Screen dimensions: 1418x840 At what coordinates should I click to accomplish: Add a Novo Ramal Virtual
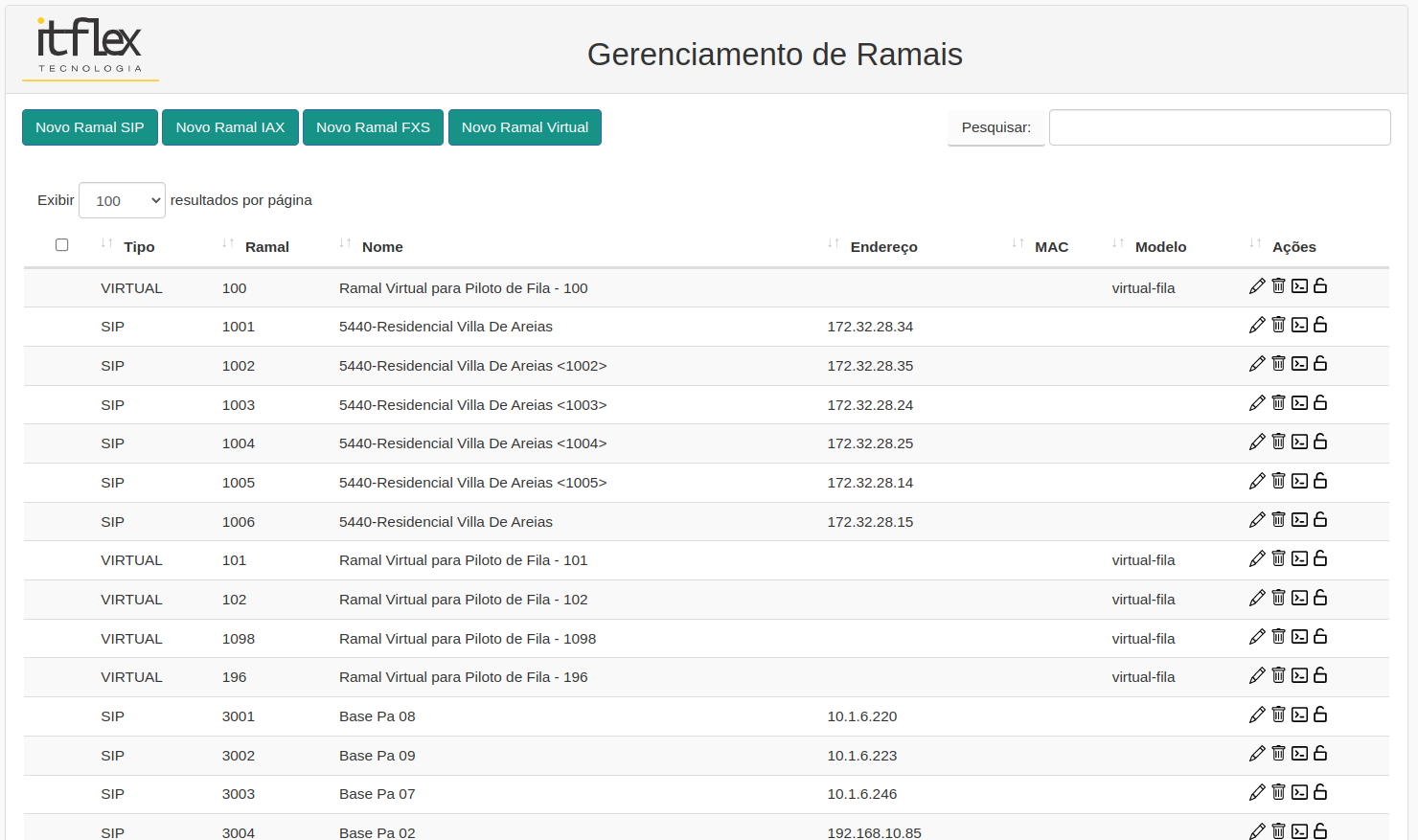click(525, 127)
